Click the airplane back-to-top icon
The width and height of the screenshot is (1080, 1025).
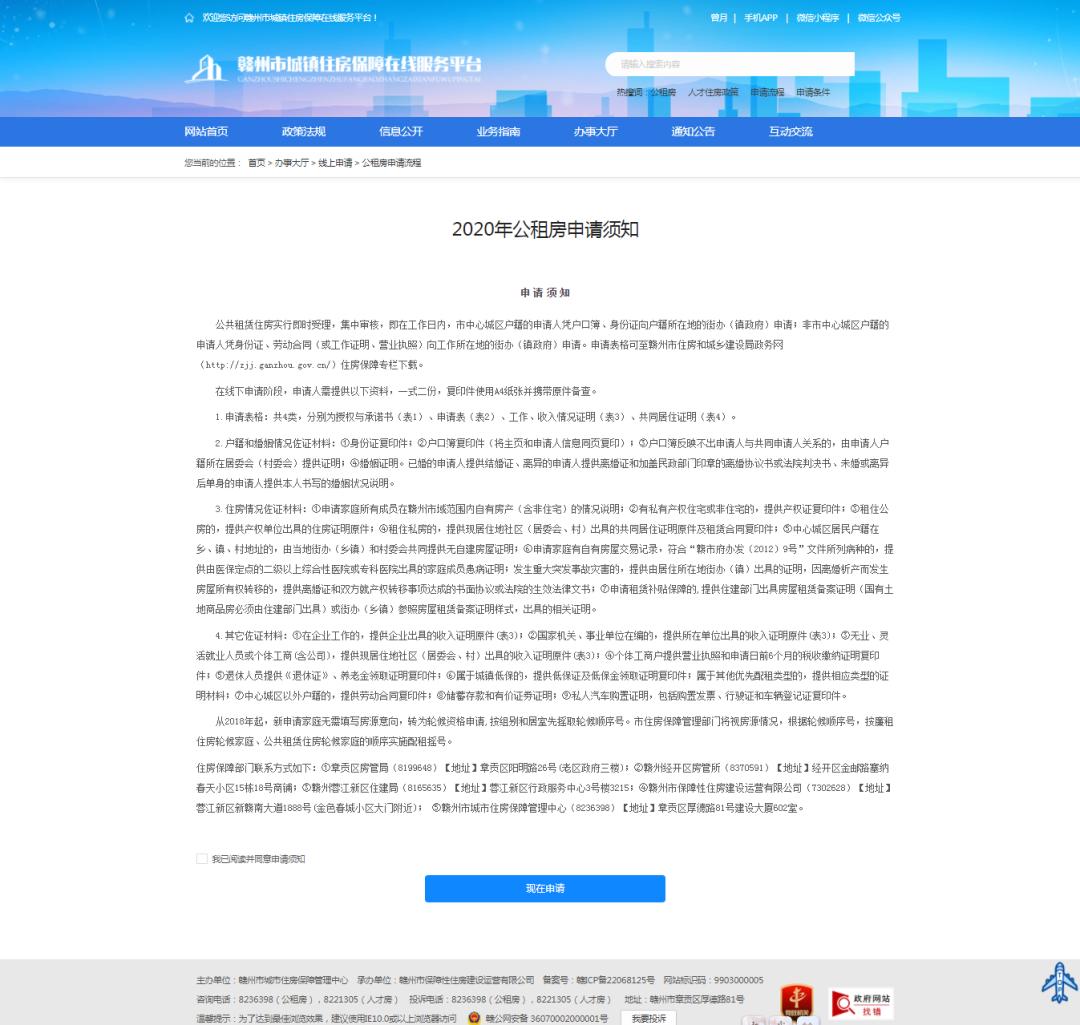[x=1058, y=982]
